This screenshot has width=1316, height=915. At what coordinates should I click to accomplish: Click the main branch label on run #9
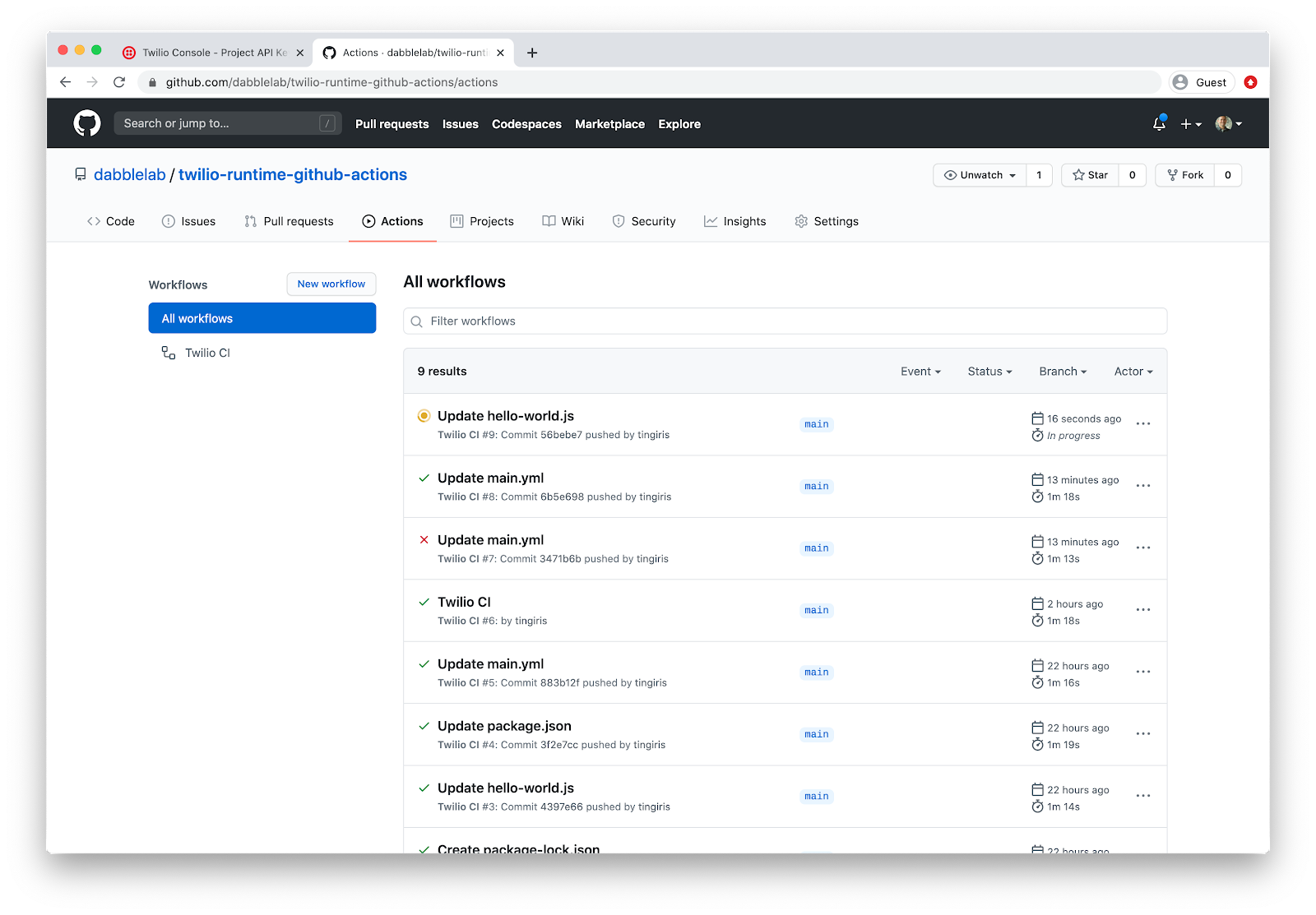(x=817, y=424)
